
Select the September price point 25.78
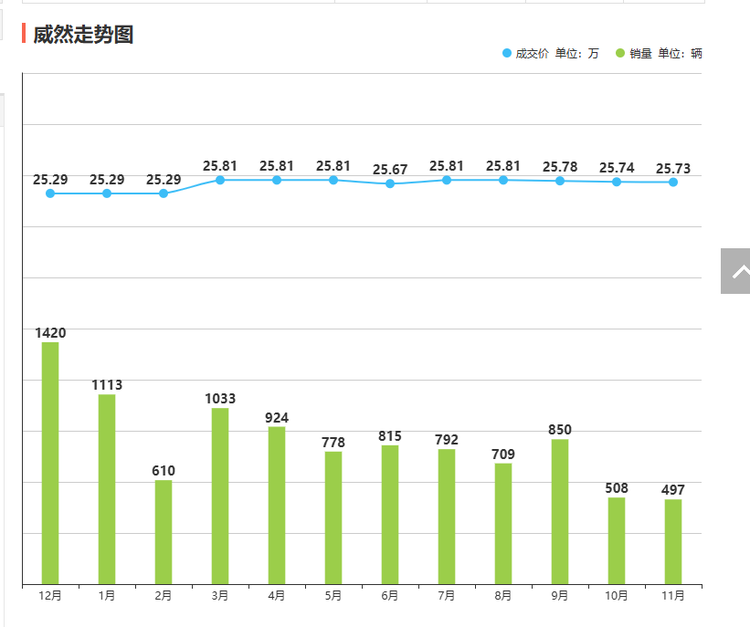pyautogui.click(x=560, y=181)
